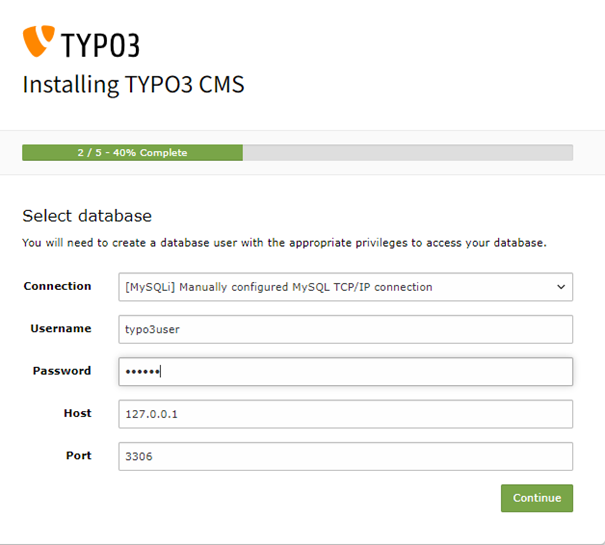This screenshot has height=545, width=605.
Task: Click the Port field with 3306
Action: click(x=345, y=456)
